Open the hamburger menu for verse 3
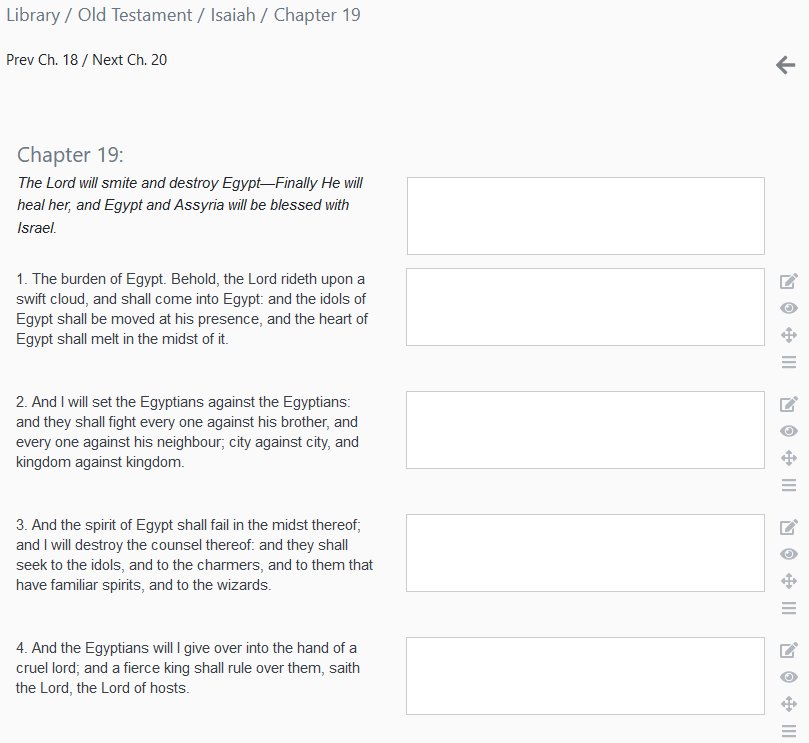 pyautogui.click(x=789, y=608)
